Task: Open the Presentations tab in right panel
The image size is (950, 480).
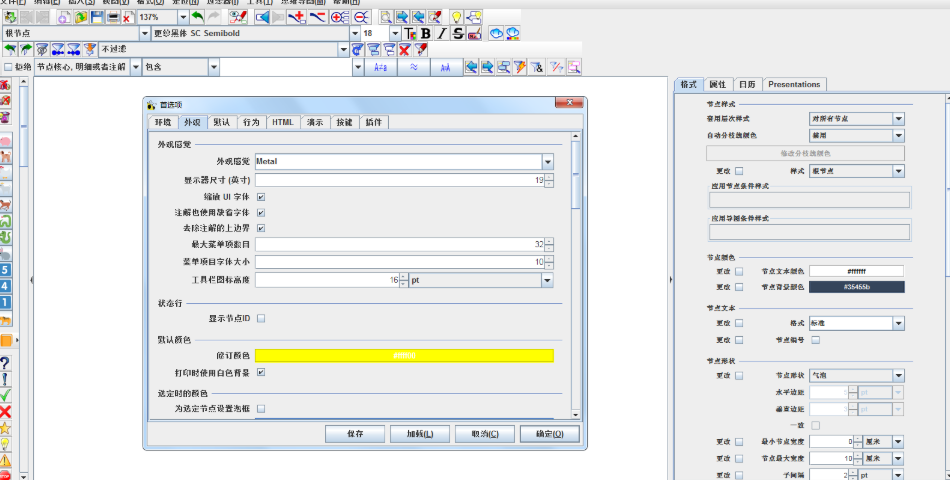Action: 794,84
